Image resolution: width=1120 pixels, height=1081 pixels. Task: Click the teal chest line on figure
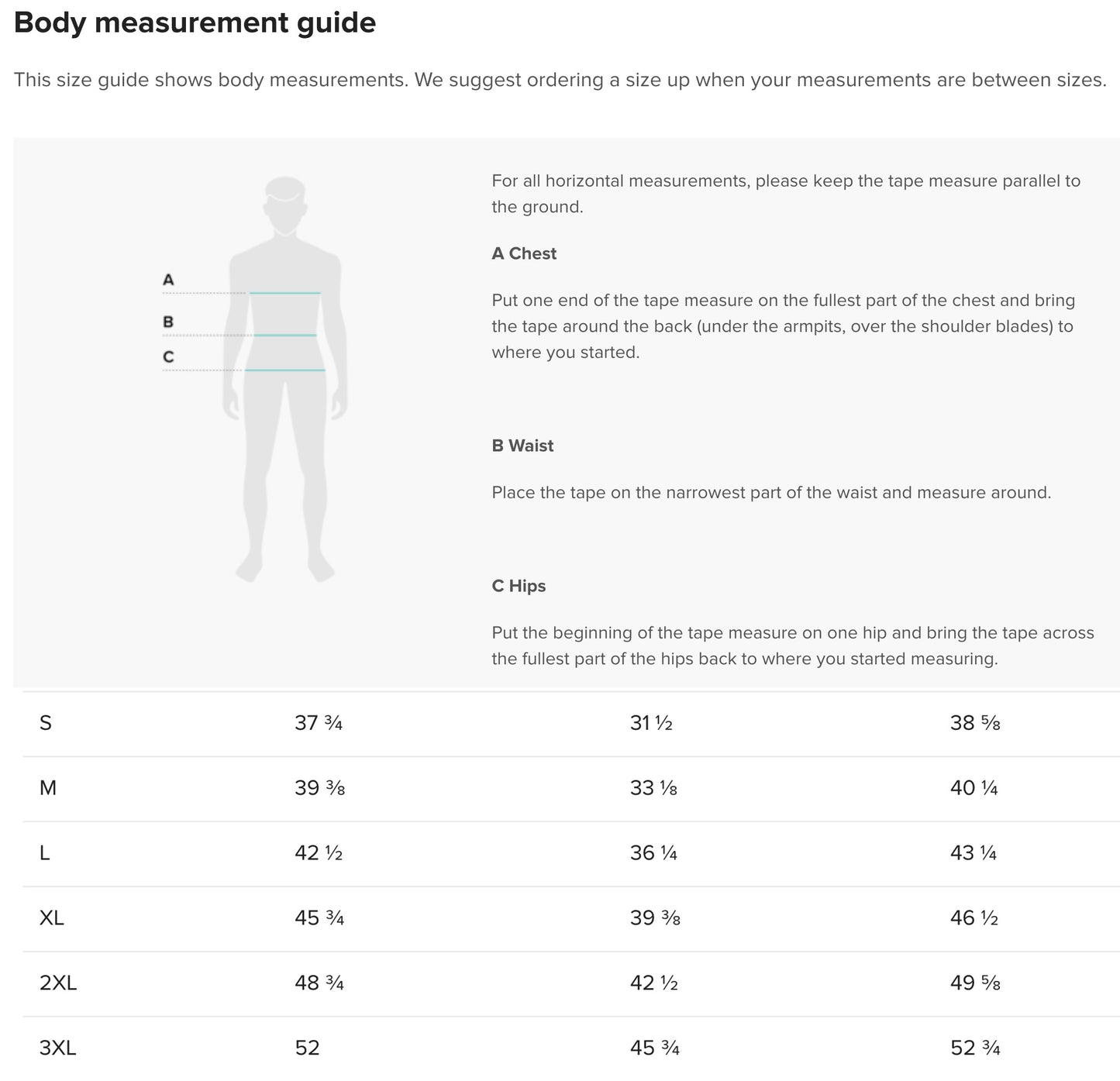tap(284, 293)
